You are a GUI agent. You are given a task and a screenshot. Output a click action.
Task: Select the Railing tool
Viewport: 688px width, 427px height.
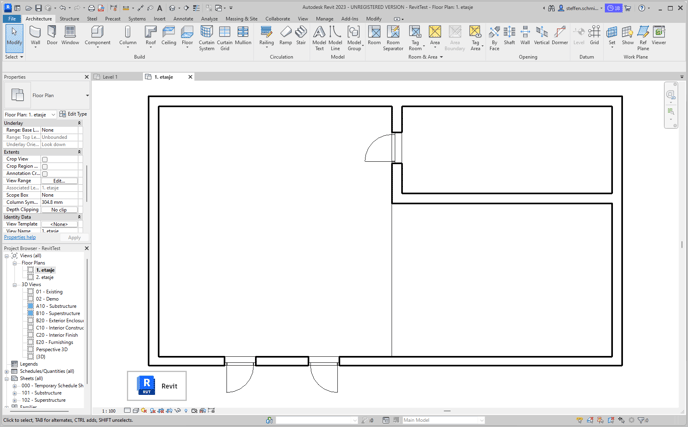266,35
